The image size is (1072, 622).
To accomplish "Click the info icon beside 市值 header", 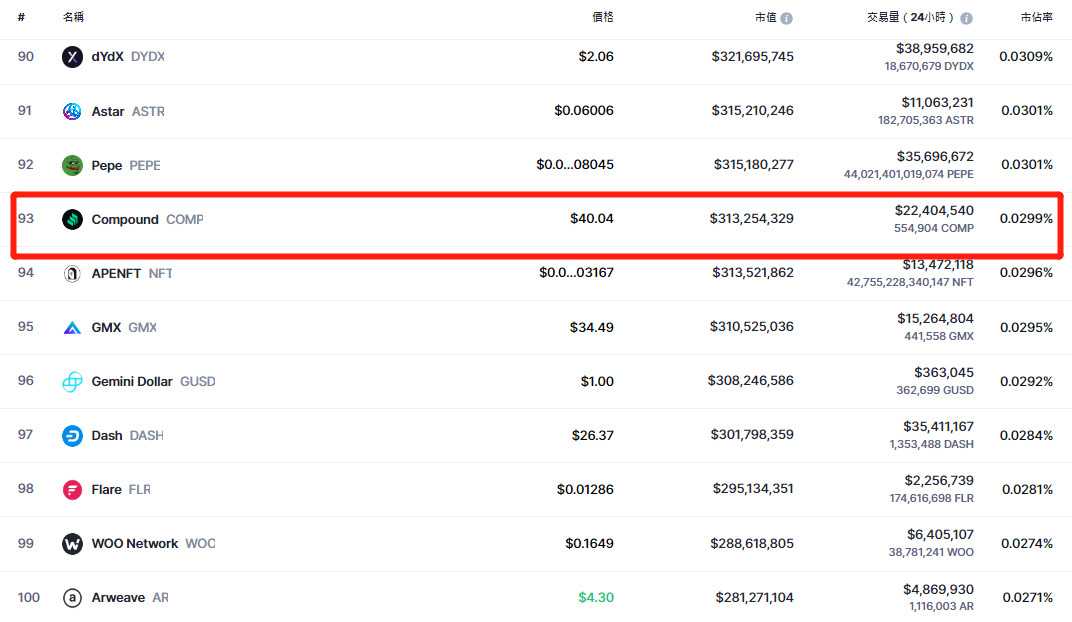I will [786, 18].
